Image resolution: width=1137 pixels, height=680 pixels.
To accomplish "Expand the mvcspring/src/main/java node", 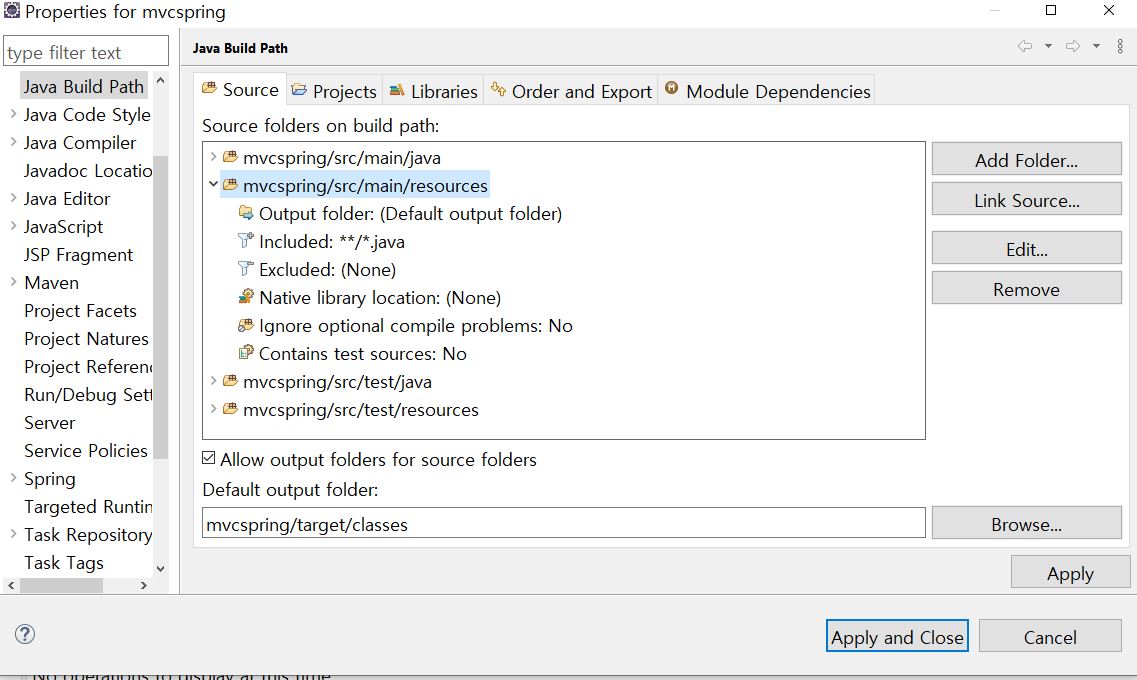I will [213, 157].
